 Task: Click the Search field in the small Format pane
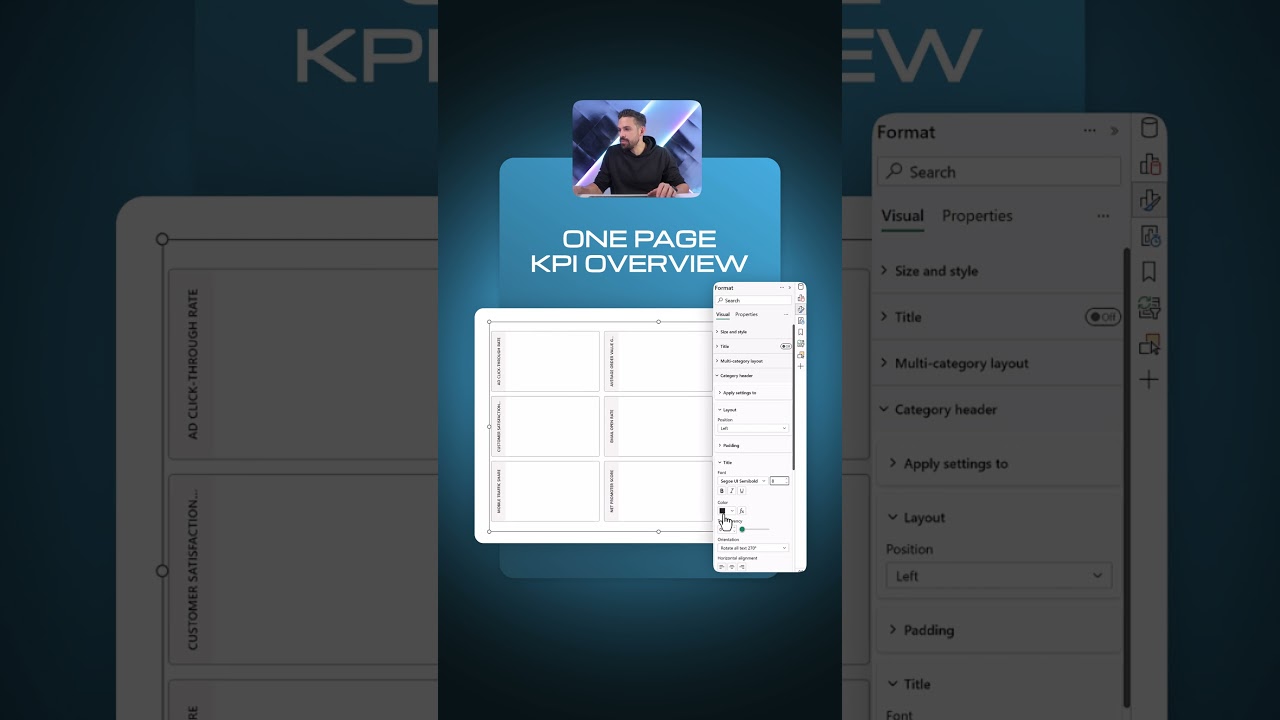tap(754, 300)
